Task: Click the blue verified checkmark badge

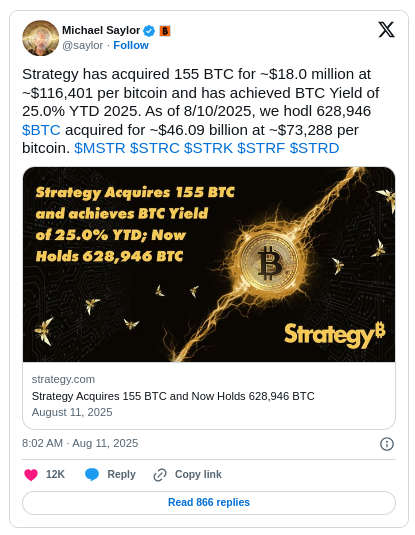Action: [x=149, y=31]
